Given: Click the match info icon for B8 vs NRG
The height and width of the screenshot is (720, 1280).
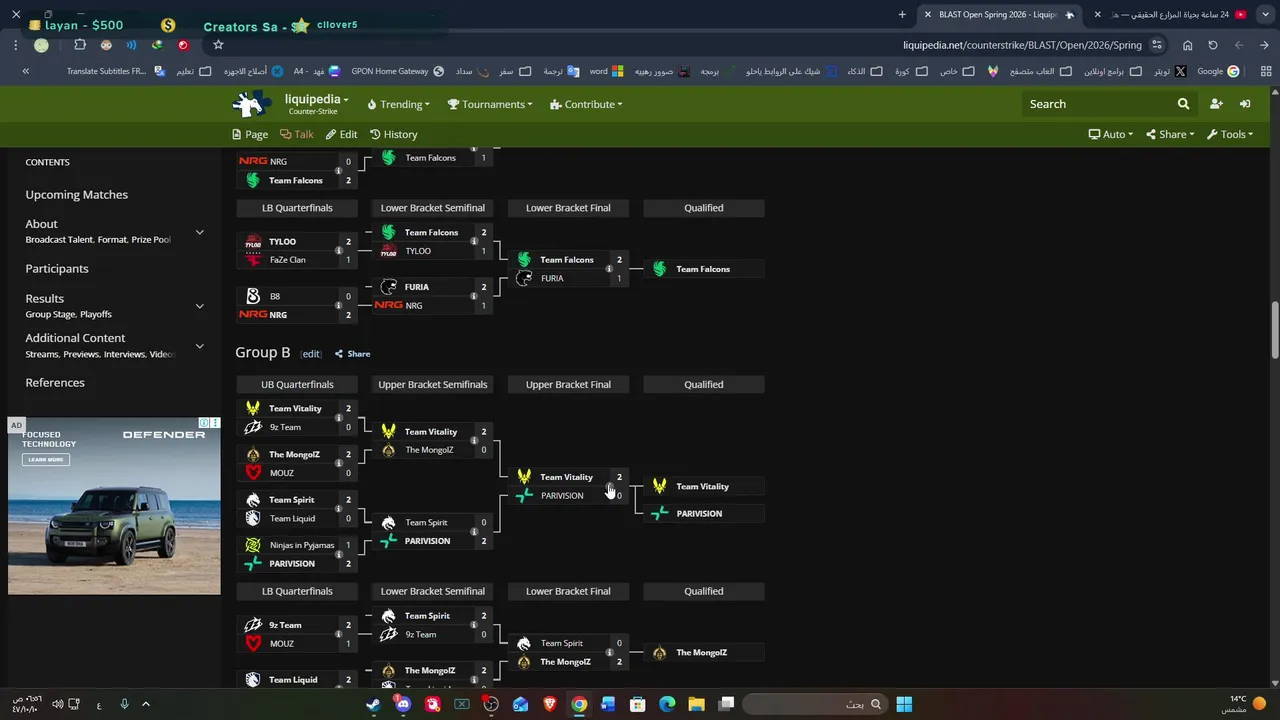Looking at the screenshot, I should tap(338, 305).
